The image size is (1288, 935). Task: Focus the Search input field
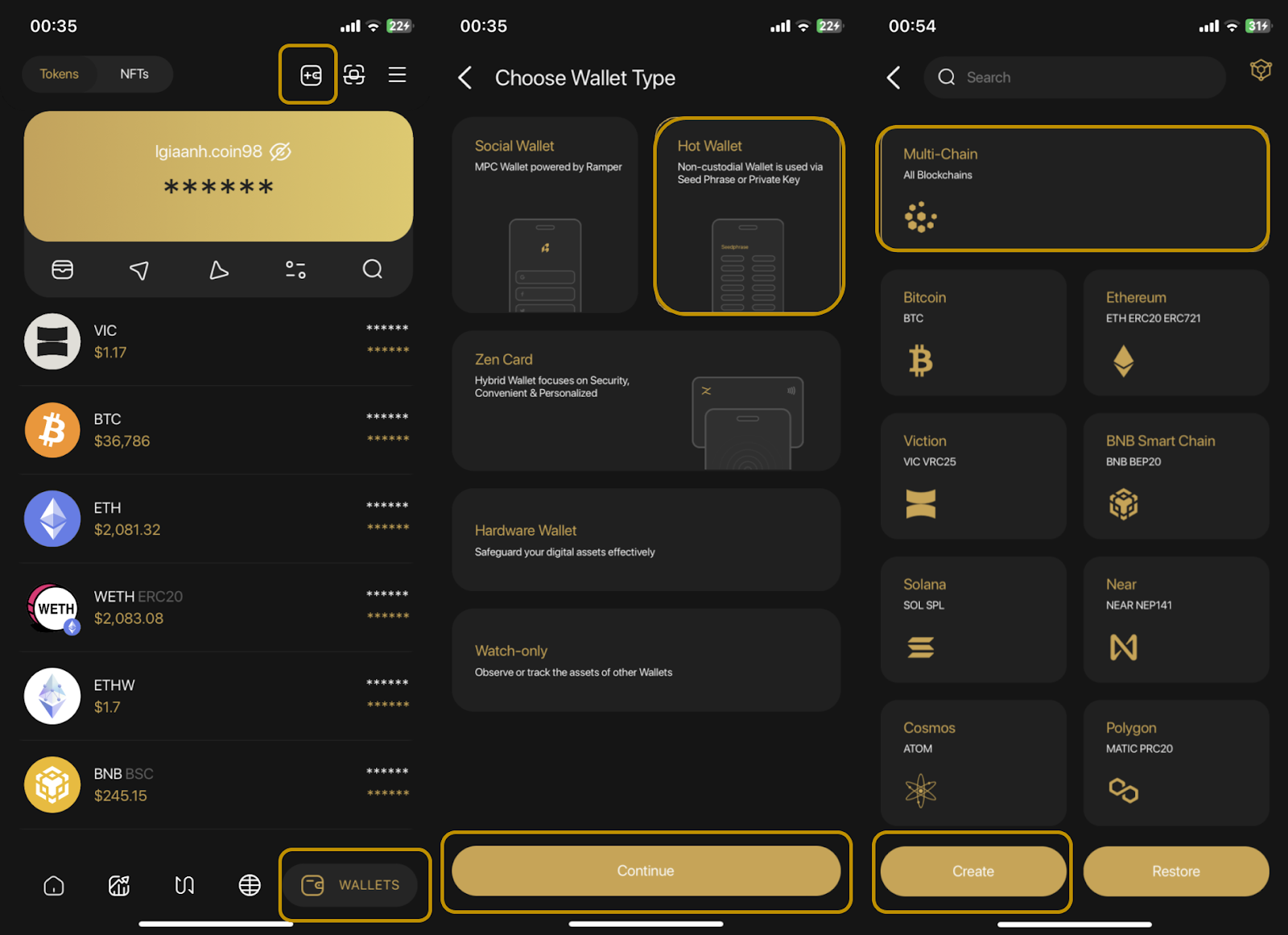(x=1075, y=77)
